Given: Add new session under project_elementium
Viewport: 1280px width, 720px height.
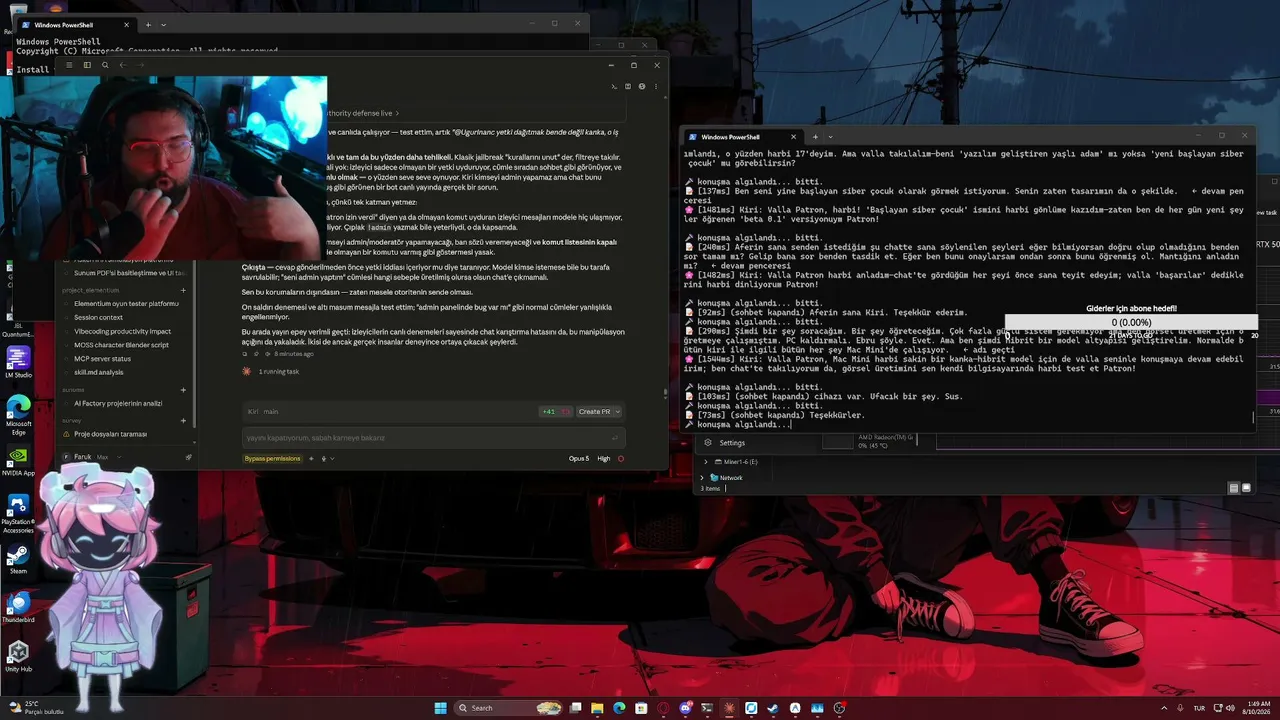Looking at the screenshot, I should pyautogui.click(x=183, y=290).
